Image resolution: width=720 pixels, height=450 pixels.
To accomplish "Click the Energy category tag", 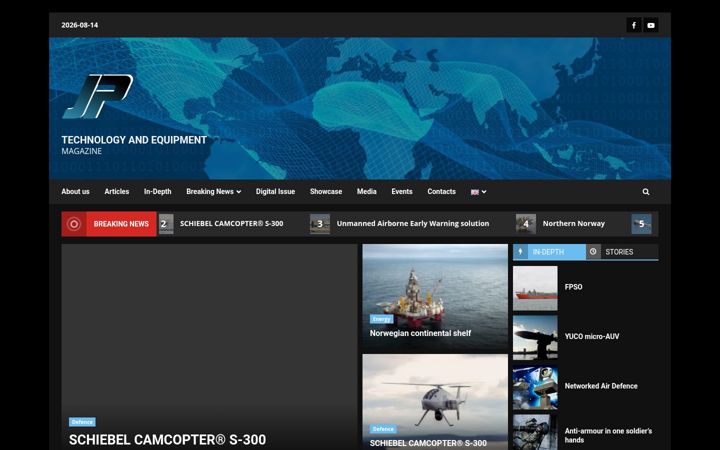I will point(381,319).
